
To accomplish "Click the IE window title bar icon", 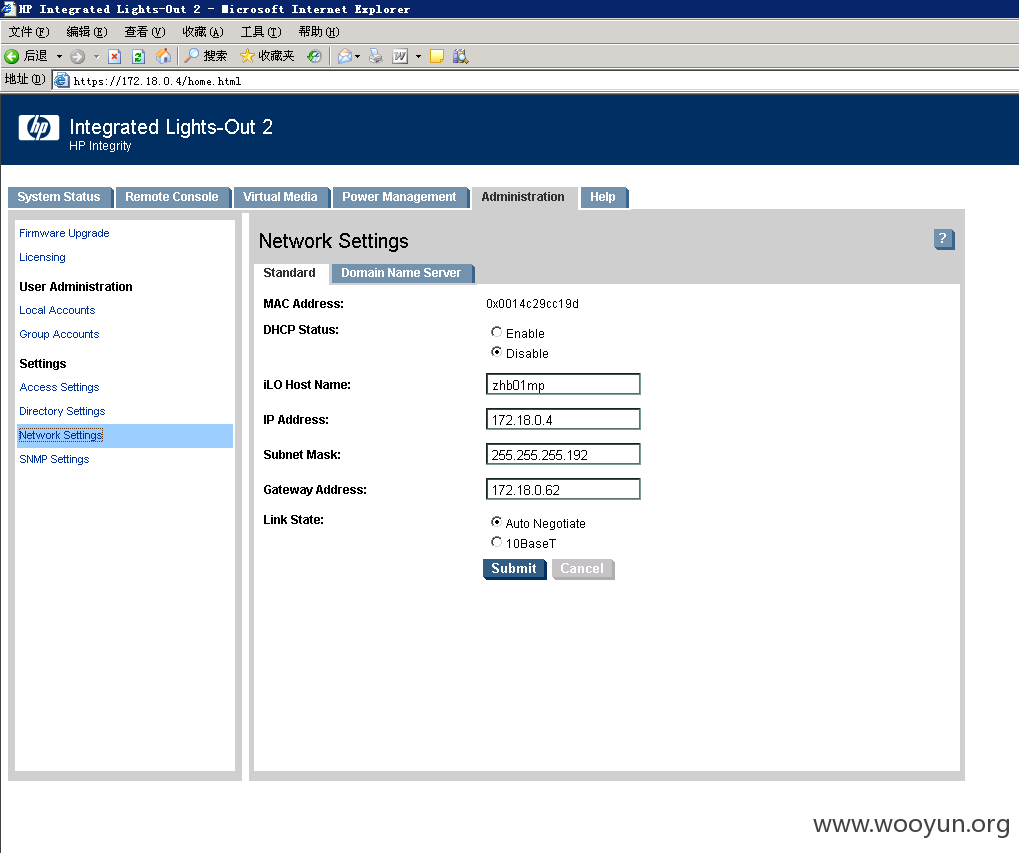I will tap(8, 8).
